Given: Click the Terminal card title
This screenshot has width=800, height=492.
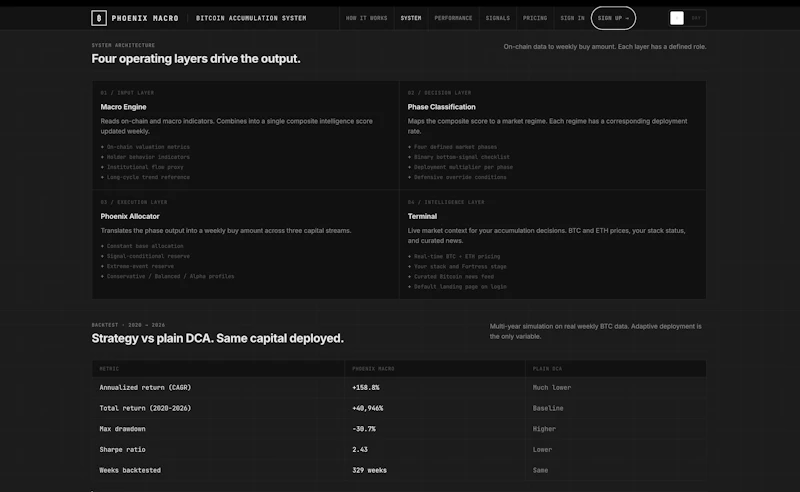Looking at the screenshot, I should (422, 216).
